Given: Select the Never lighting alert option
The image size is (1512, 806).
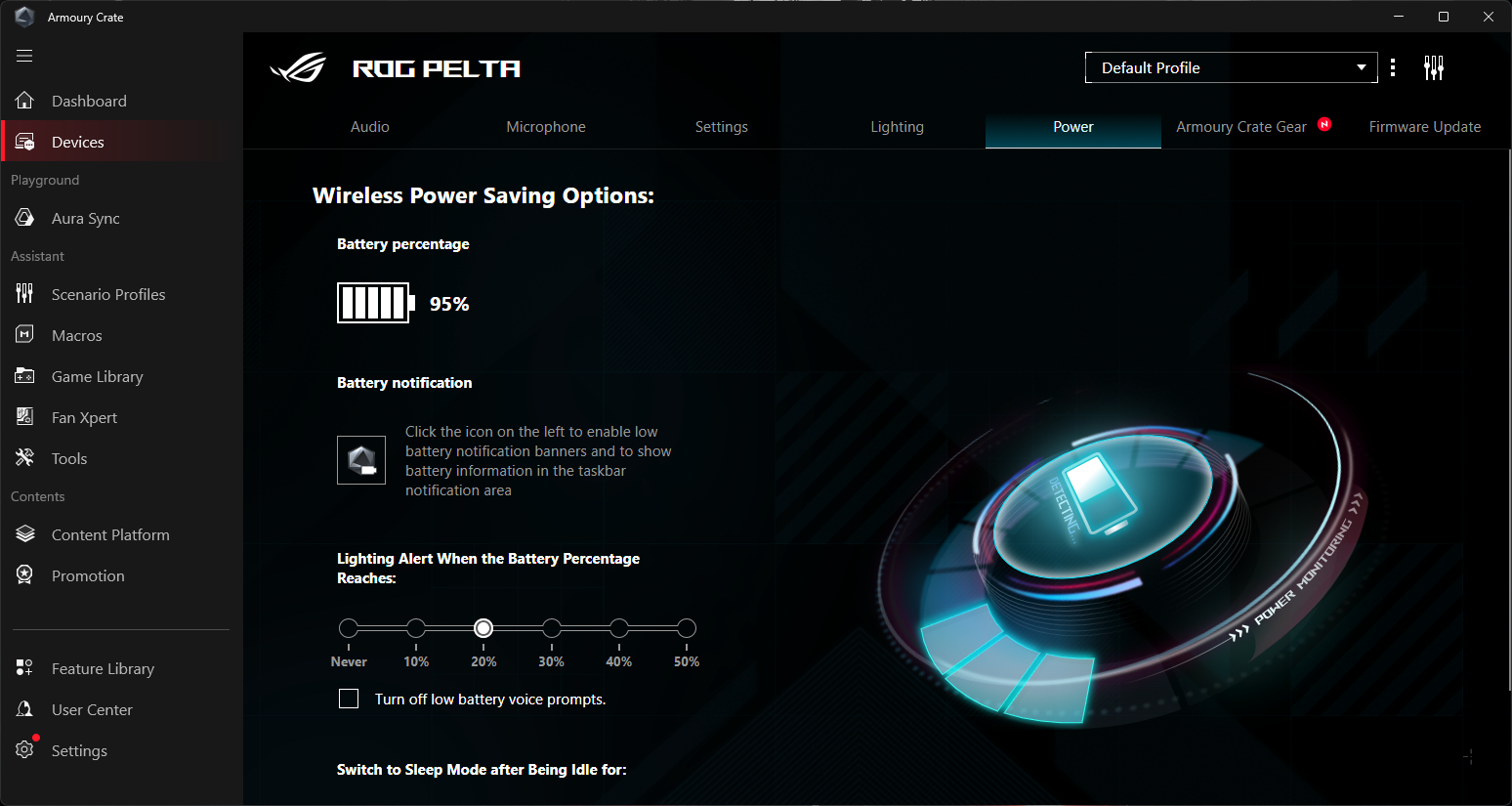Looking at the screenshot, I should click(349, 628).
